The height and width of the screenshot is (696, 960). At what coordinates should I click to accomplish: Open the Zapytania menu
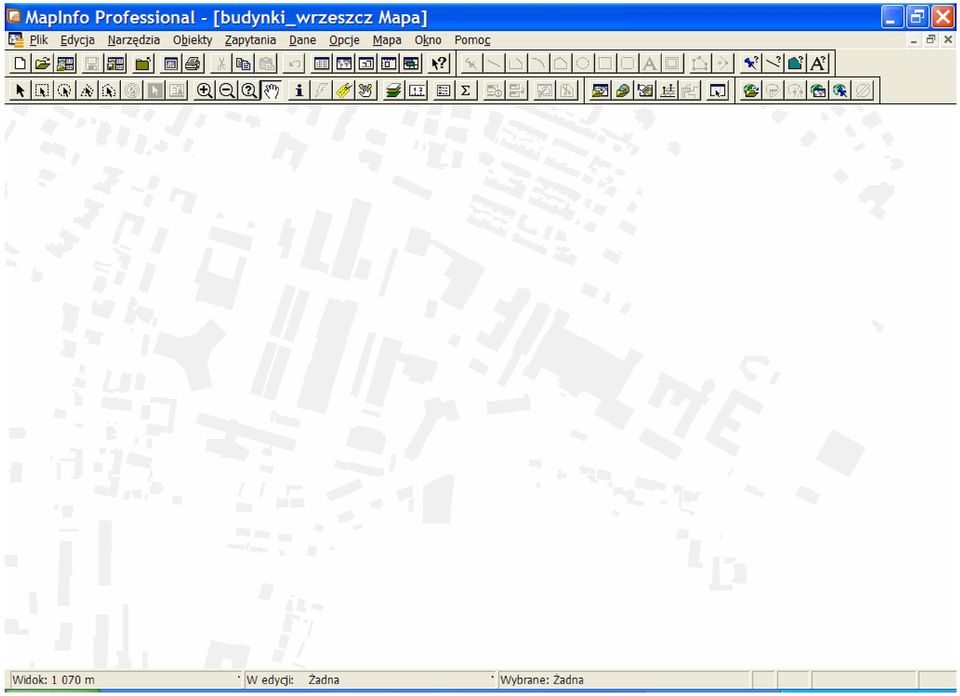(250, 40)
